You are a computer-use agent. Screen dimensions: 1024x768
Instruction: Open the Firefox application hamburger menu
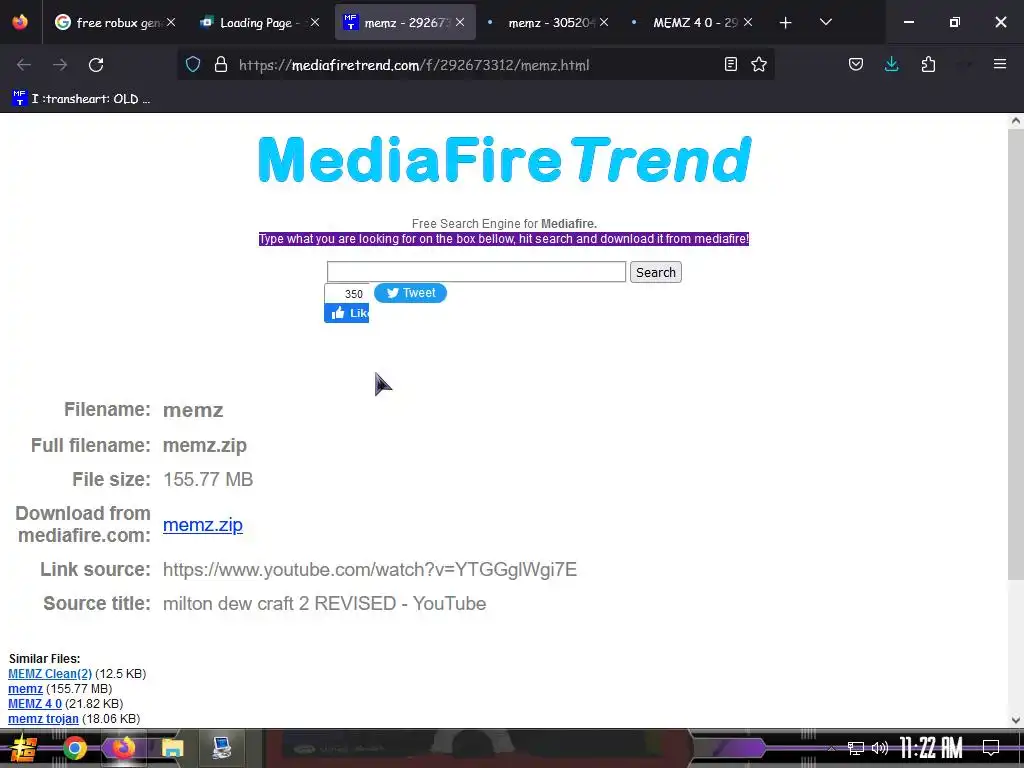click(1000, 64)
